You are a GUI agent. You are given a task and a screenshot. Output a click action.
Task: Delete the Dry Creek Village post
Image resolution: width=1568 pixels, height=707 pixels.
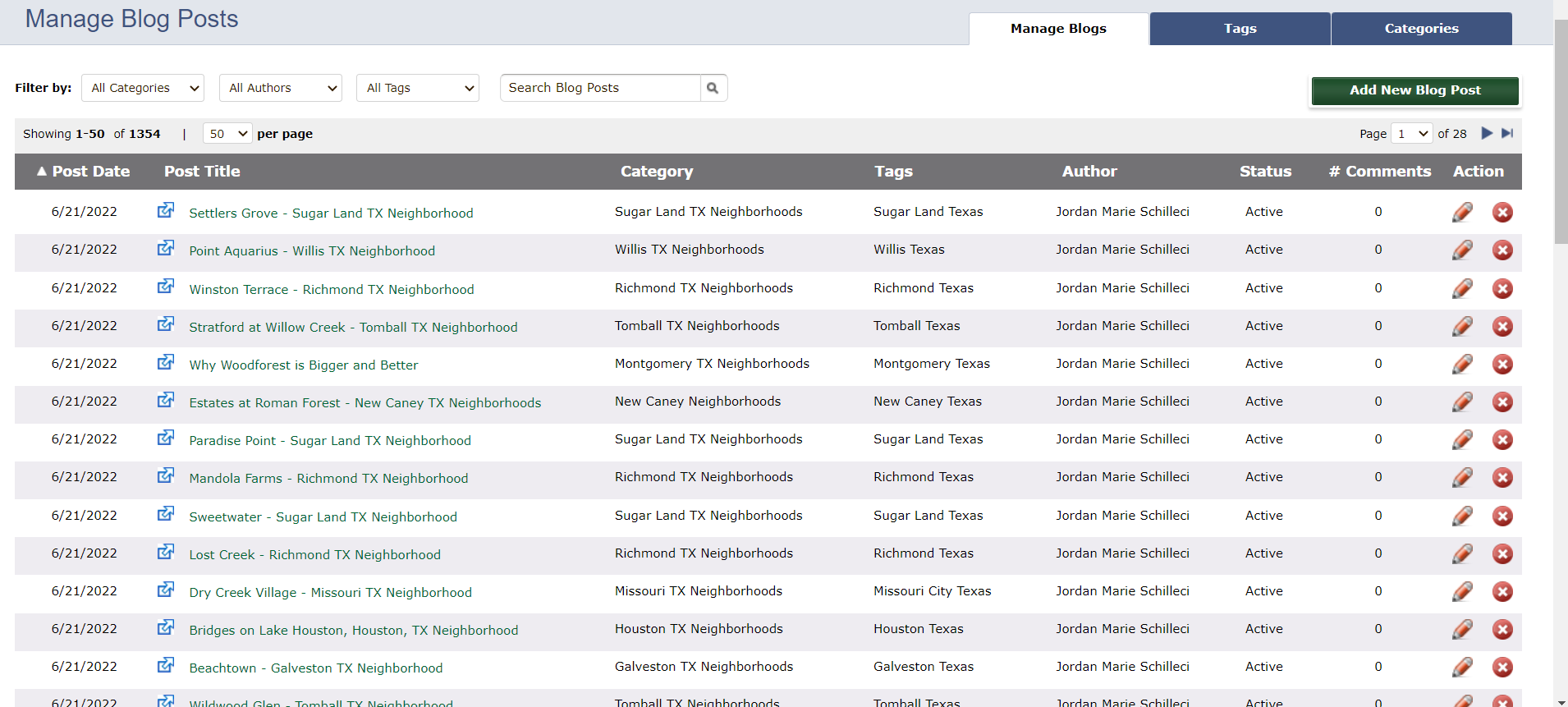coord(1502,592)
